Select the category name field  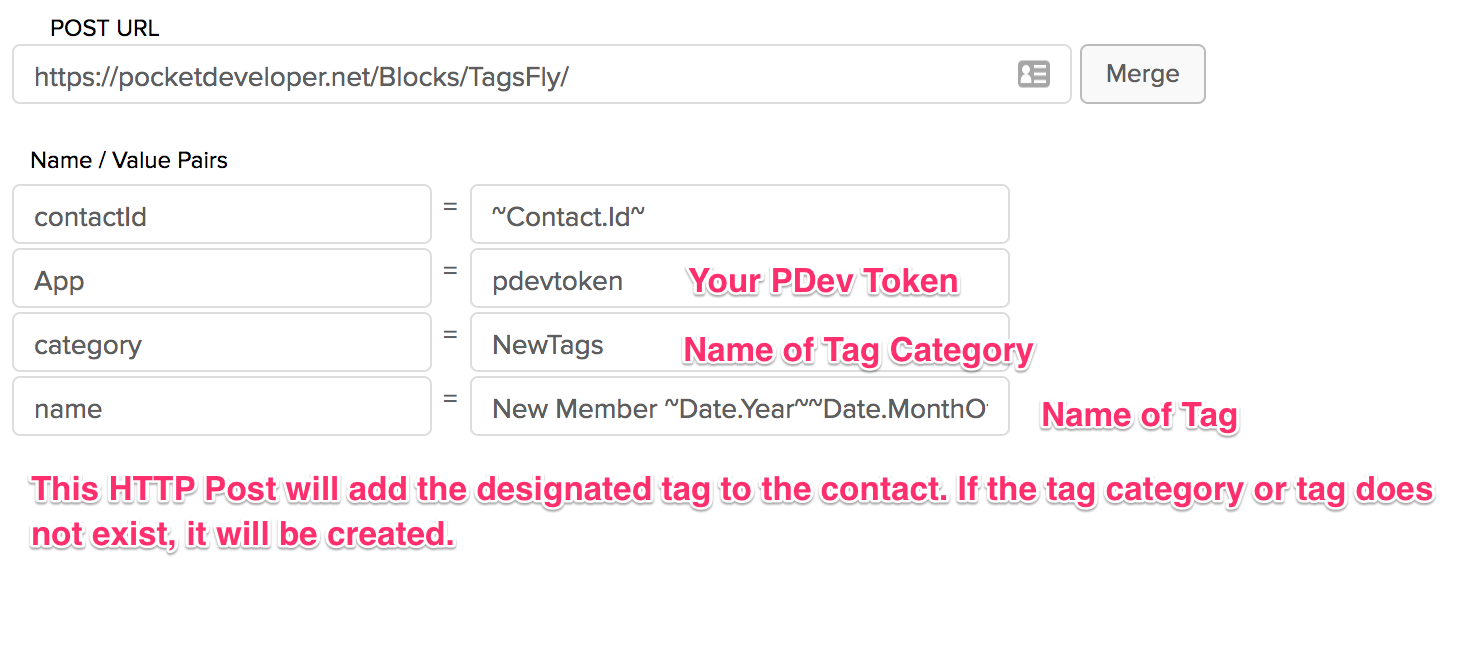pos(222,342)
